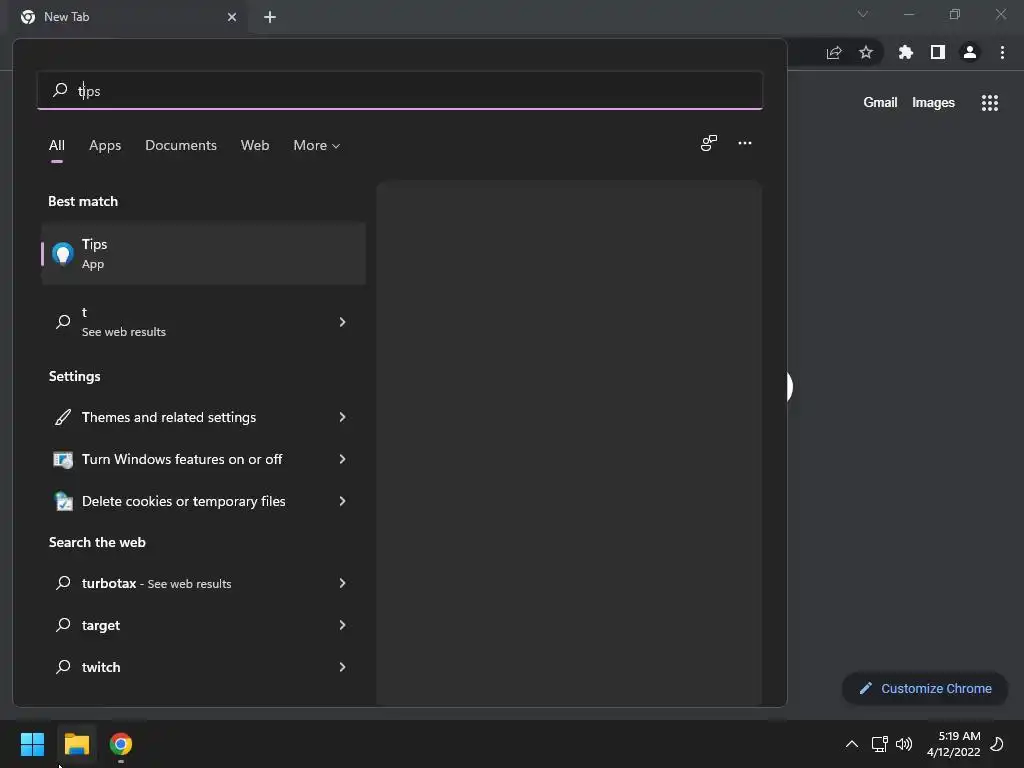Close the New Tab tab
1024x768 pixels.
[232, 17]
